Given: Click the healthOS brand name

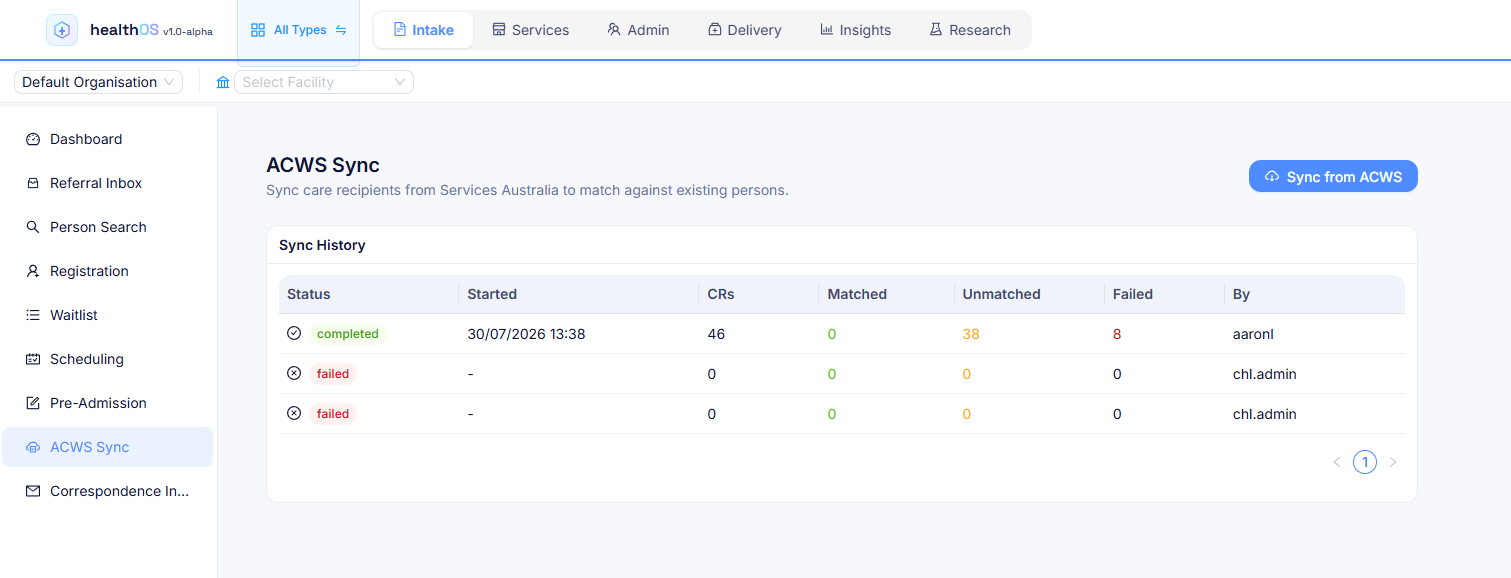Looking at the screenshot, I should (124, 30).
